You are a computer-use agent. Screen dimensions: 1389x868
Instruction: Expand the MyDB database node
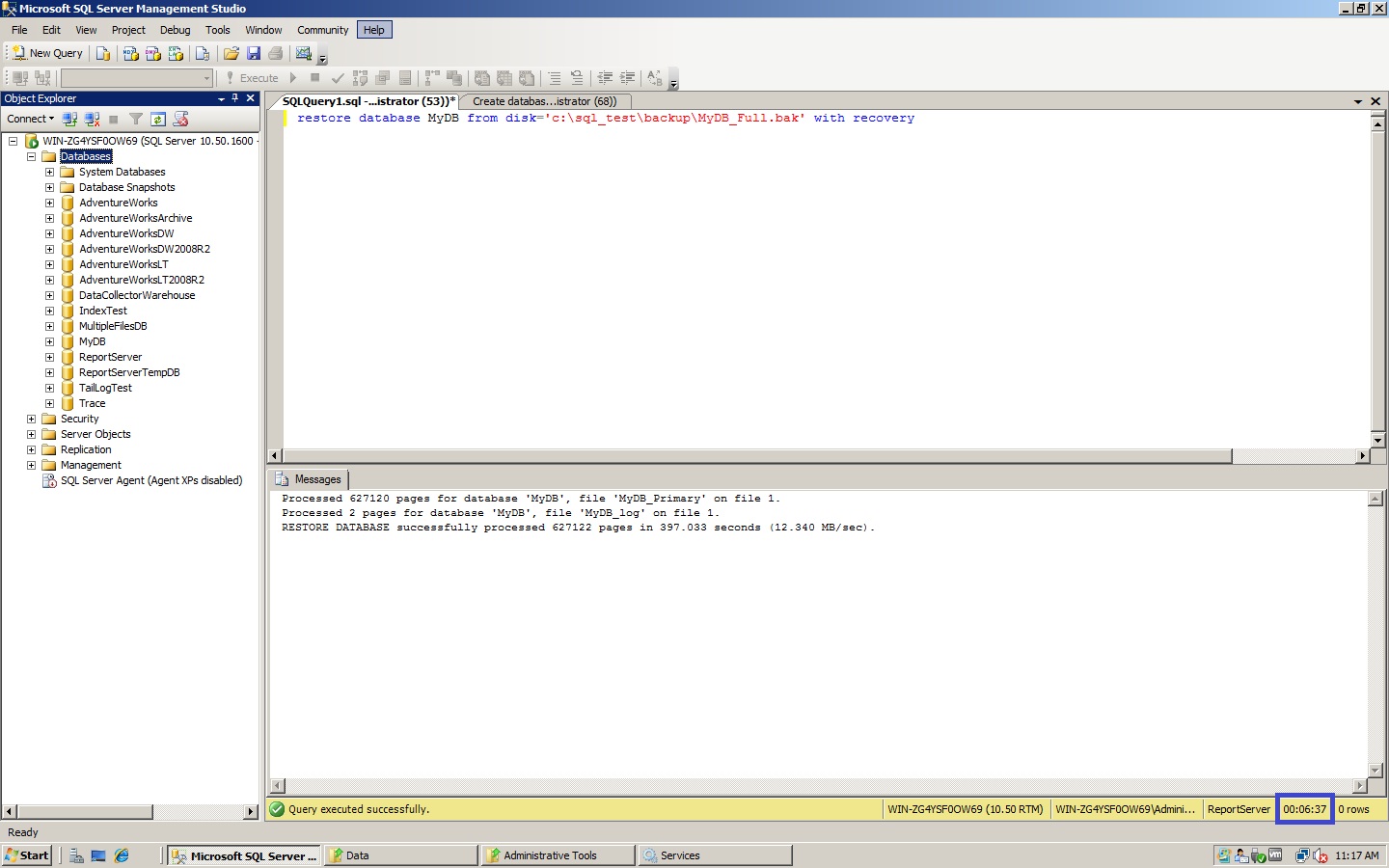(50, 341)
